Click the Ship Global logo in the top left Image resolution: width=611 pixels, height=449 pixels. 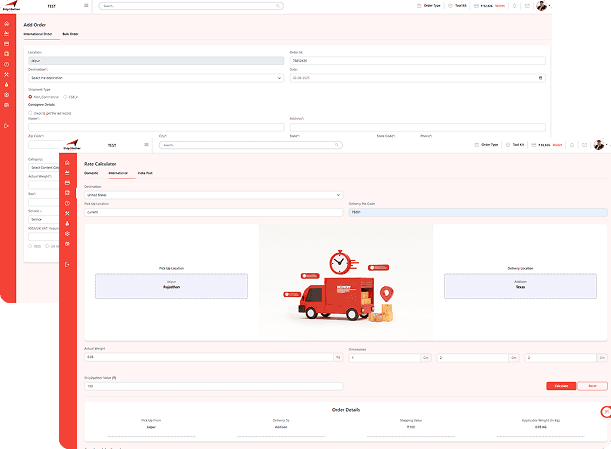(8, 6)
